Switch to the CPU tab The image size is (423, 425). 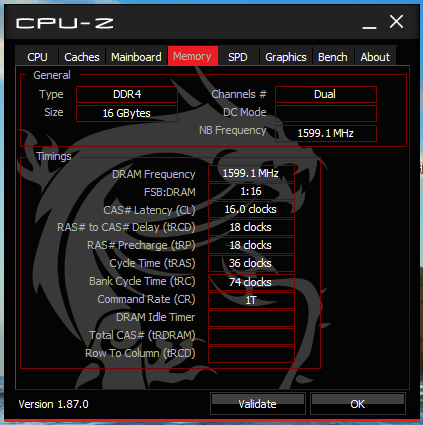(x=37, y=56)
